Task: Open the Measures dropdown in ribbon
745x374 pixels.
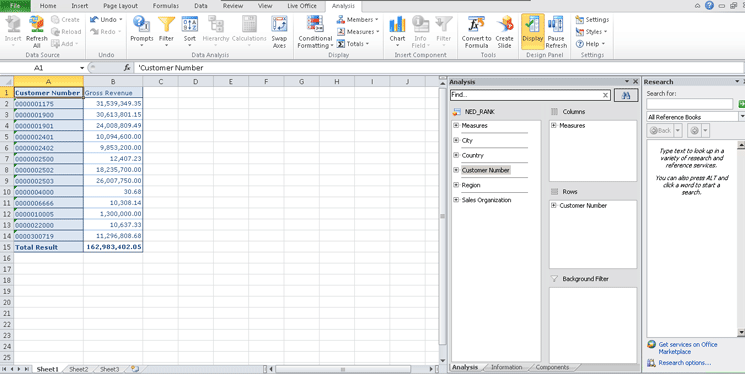Action: [x=358, y=31]
